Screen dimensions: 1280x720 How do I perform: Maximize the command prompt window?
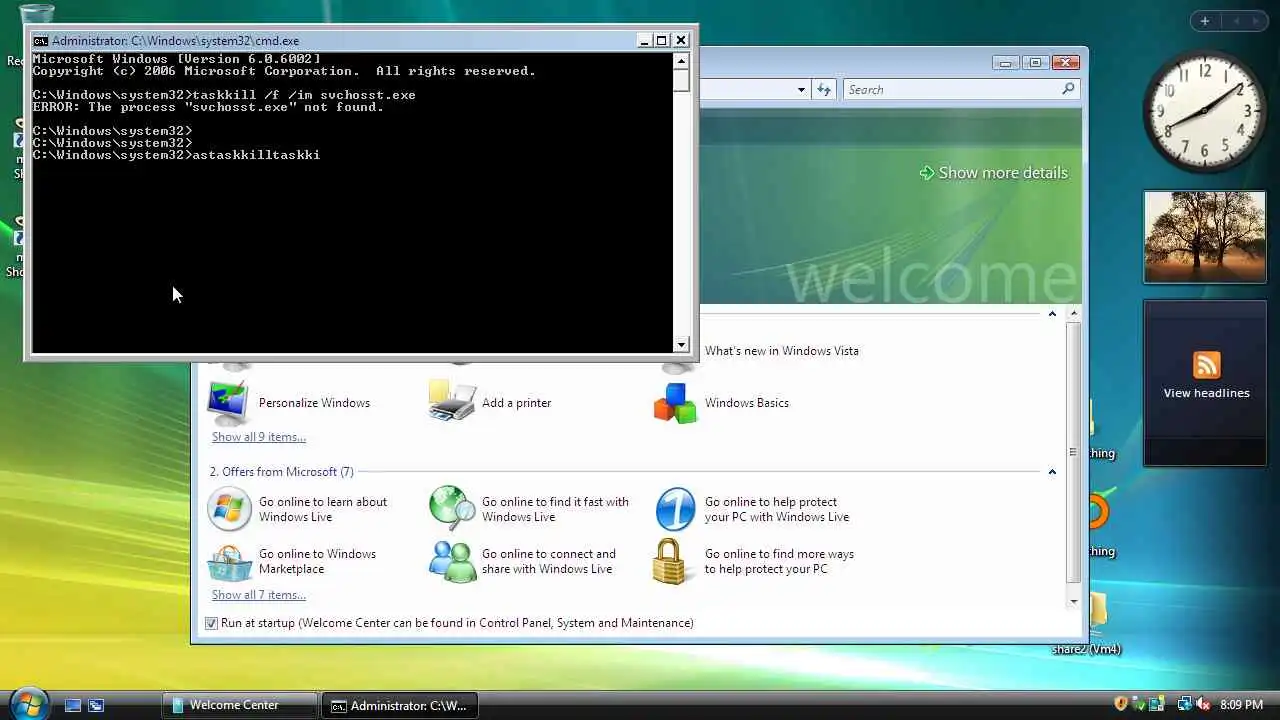pos(661,41)
